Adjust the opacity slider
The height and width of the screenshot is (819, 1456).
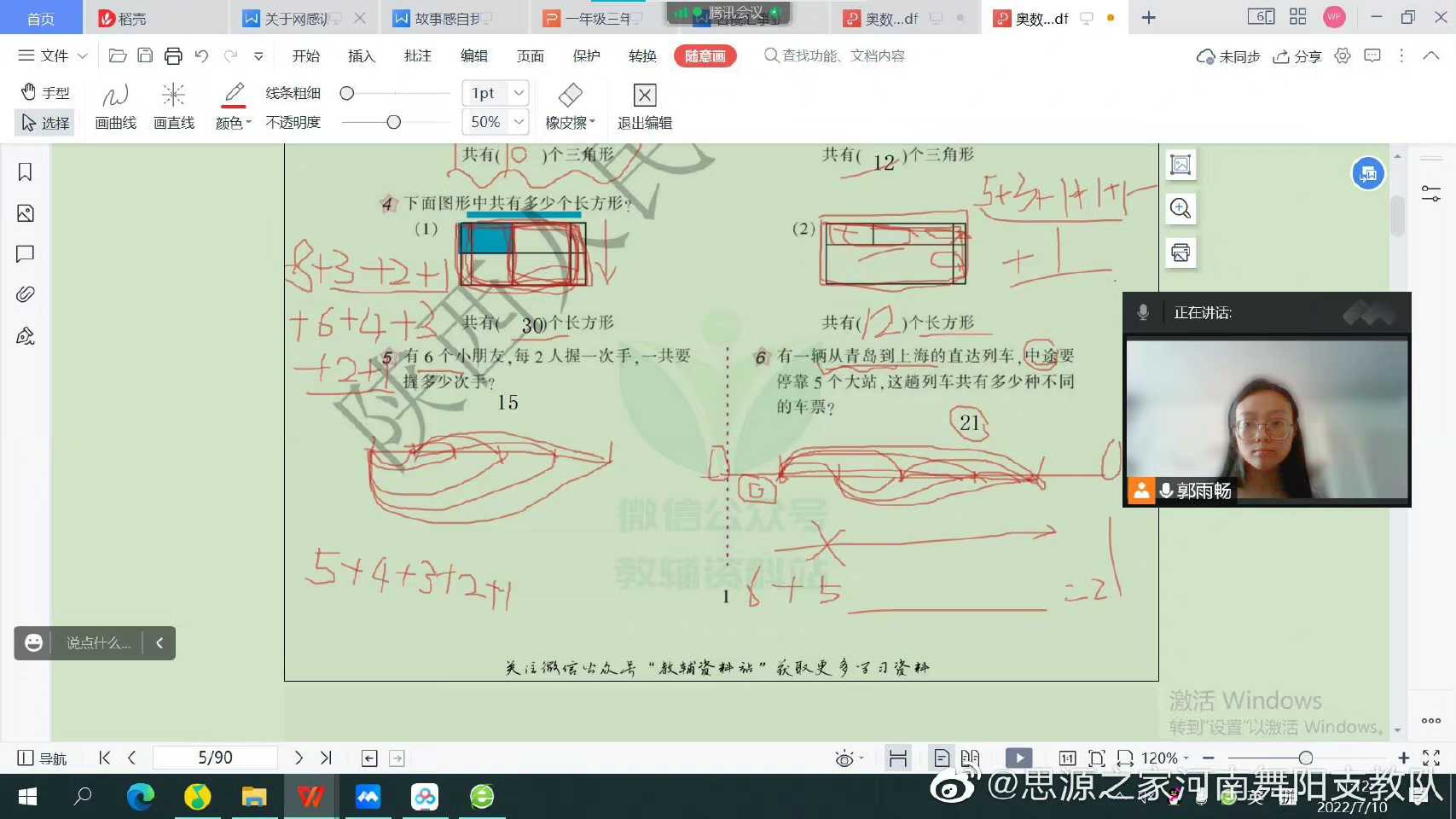pos(395,123)
